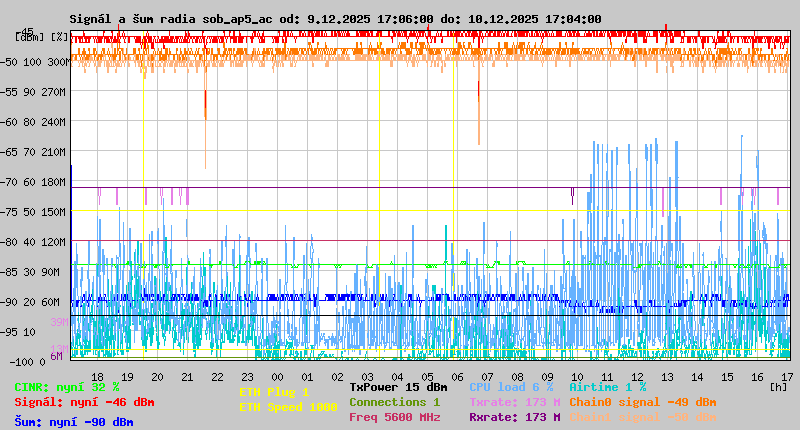Select the yellow ETH Plug 1 label
This screenshot has height=430, width=800.
pos(274,393)
